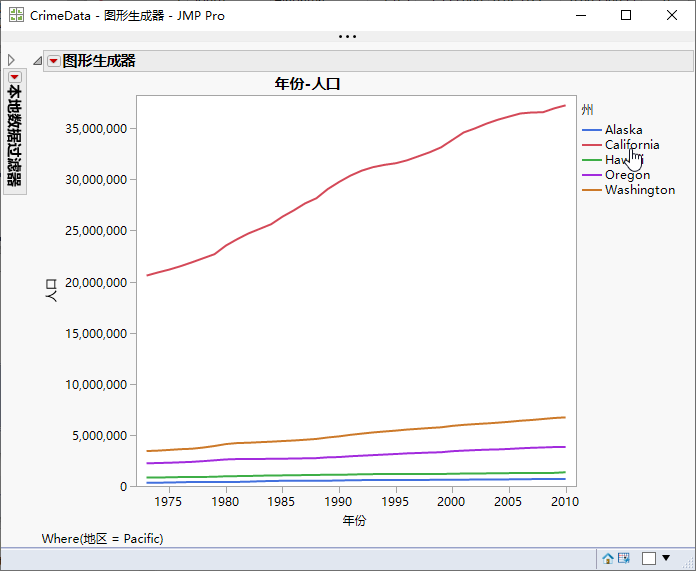This screenshot has height=571, width=696.
Task: Click the legend title 州
Action: point(587,110)
